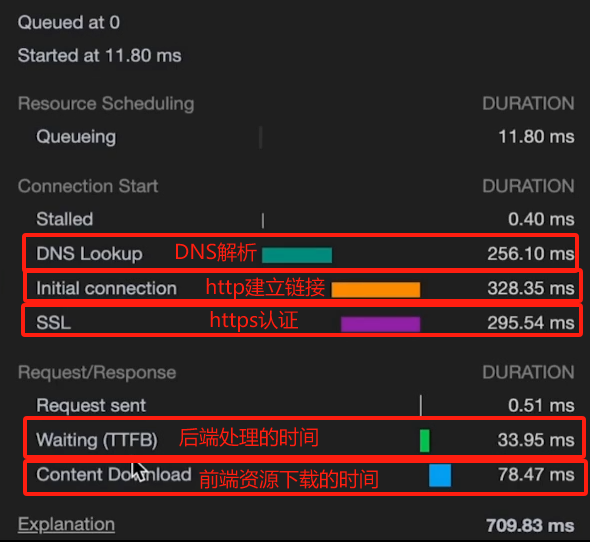The image size is (590, 542).
Task: Click the Request/Response section header
Action: click(x=97, y=372)
